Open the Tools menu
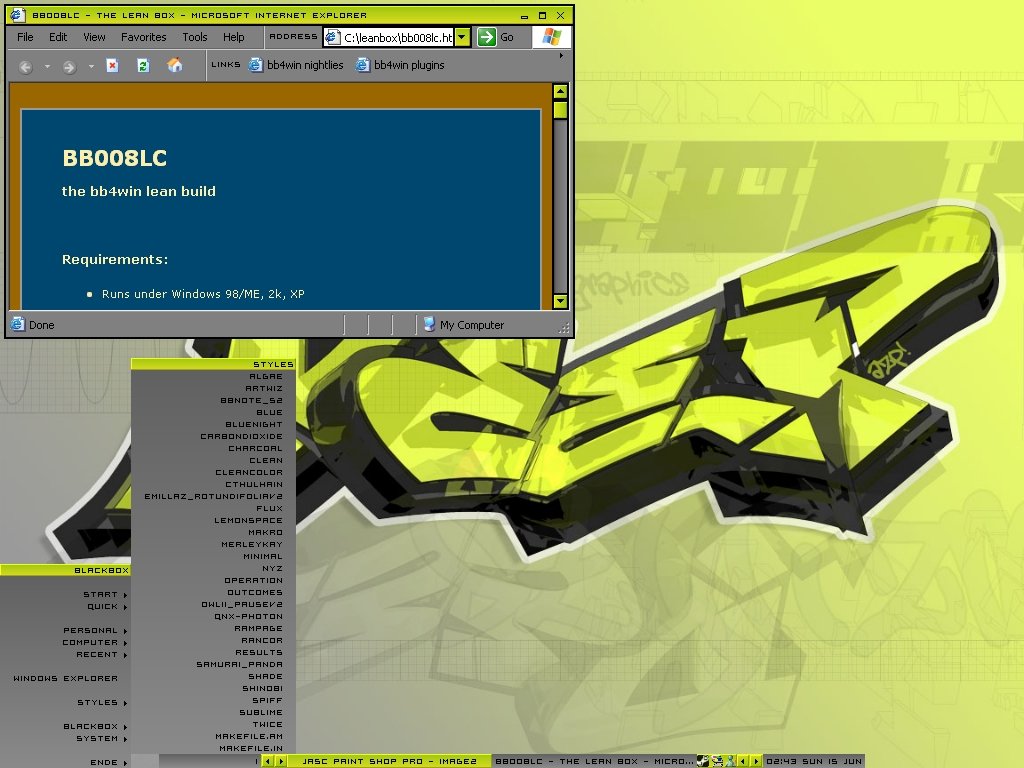 195,37
